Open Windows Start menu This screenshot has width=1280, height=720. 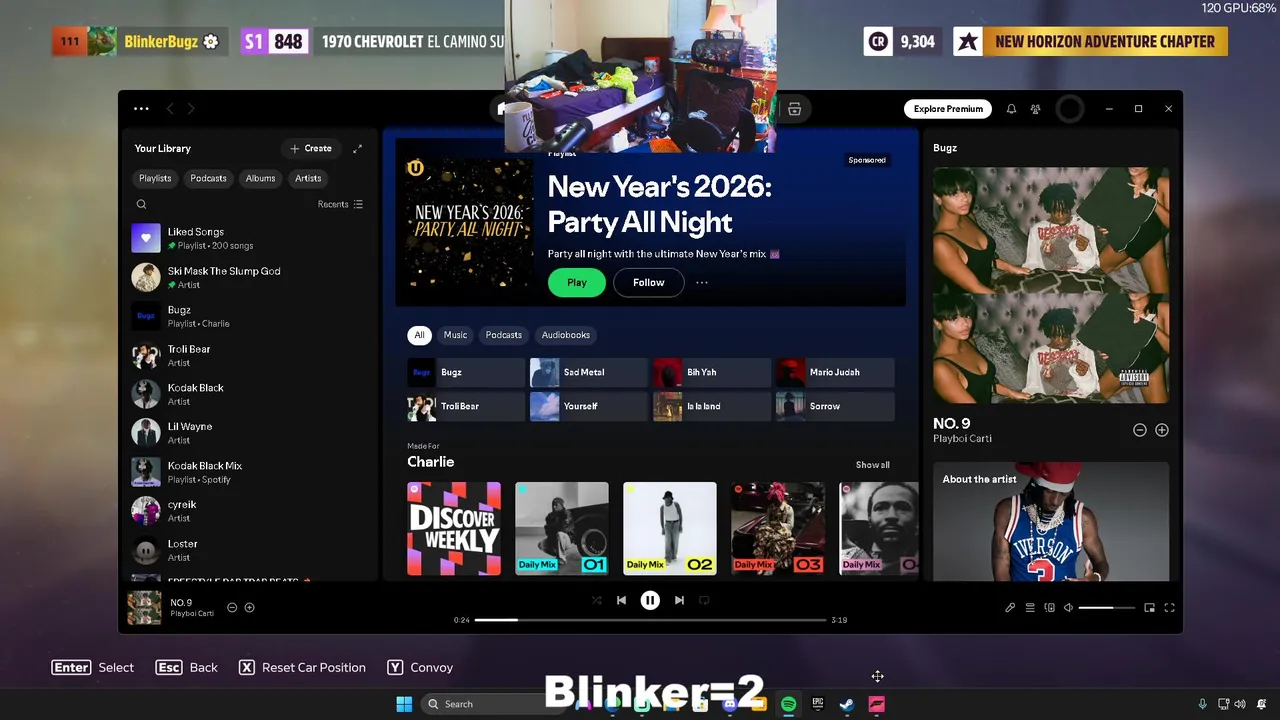point(404,704)
